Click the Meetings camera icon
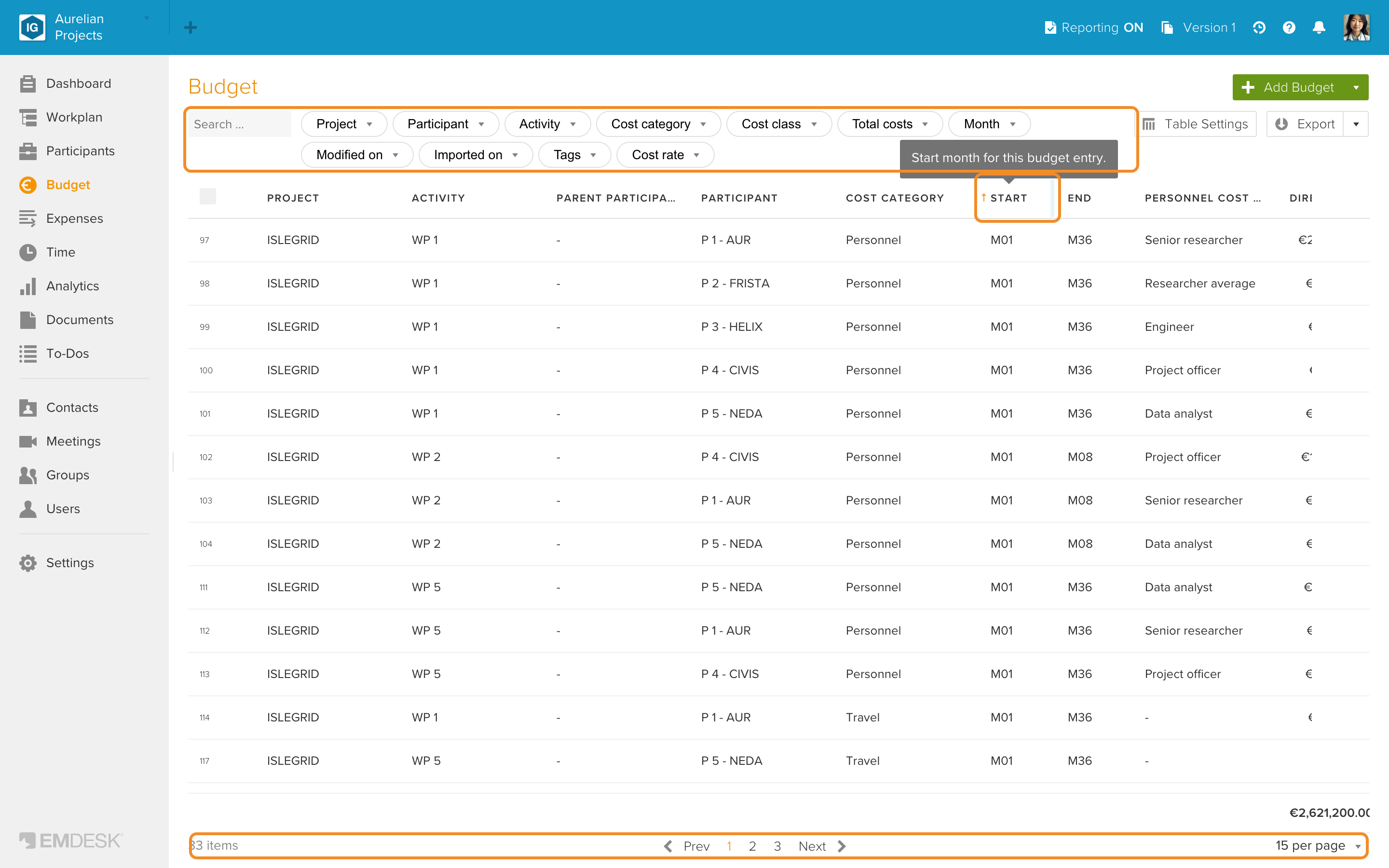Image resolution: width=1389 pixels, height=868 pixels. (x=27, y=441)
